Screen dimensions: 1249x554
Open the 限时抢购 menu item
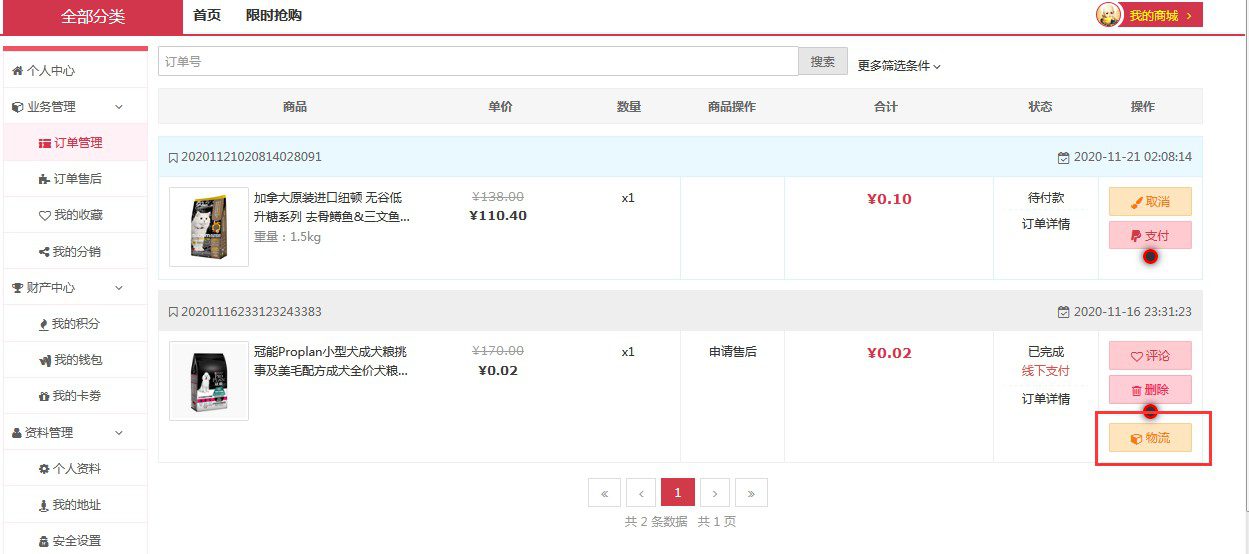pyautogui.click(x=274, y=16)
